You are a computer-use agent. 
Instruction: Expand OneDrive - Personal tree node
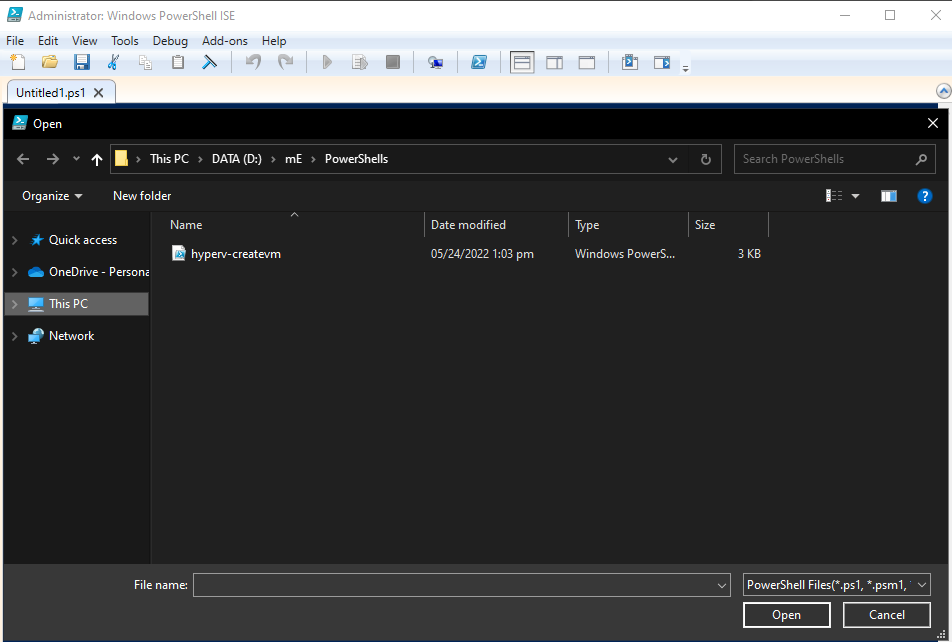point(15,272)
